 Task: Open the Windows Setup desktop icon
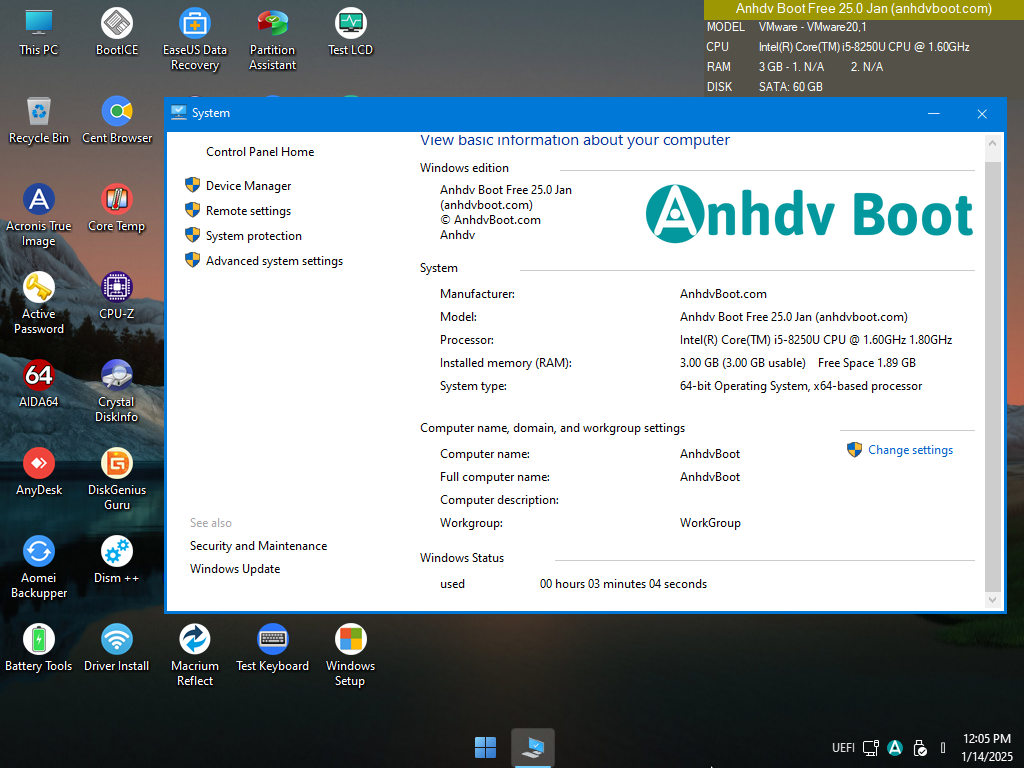350,640
